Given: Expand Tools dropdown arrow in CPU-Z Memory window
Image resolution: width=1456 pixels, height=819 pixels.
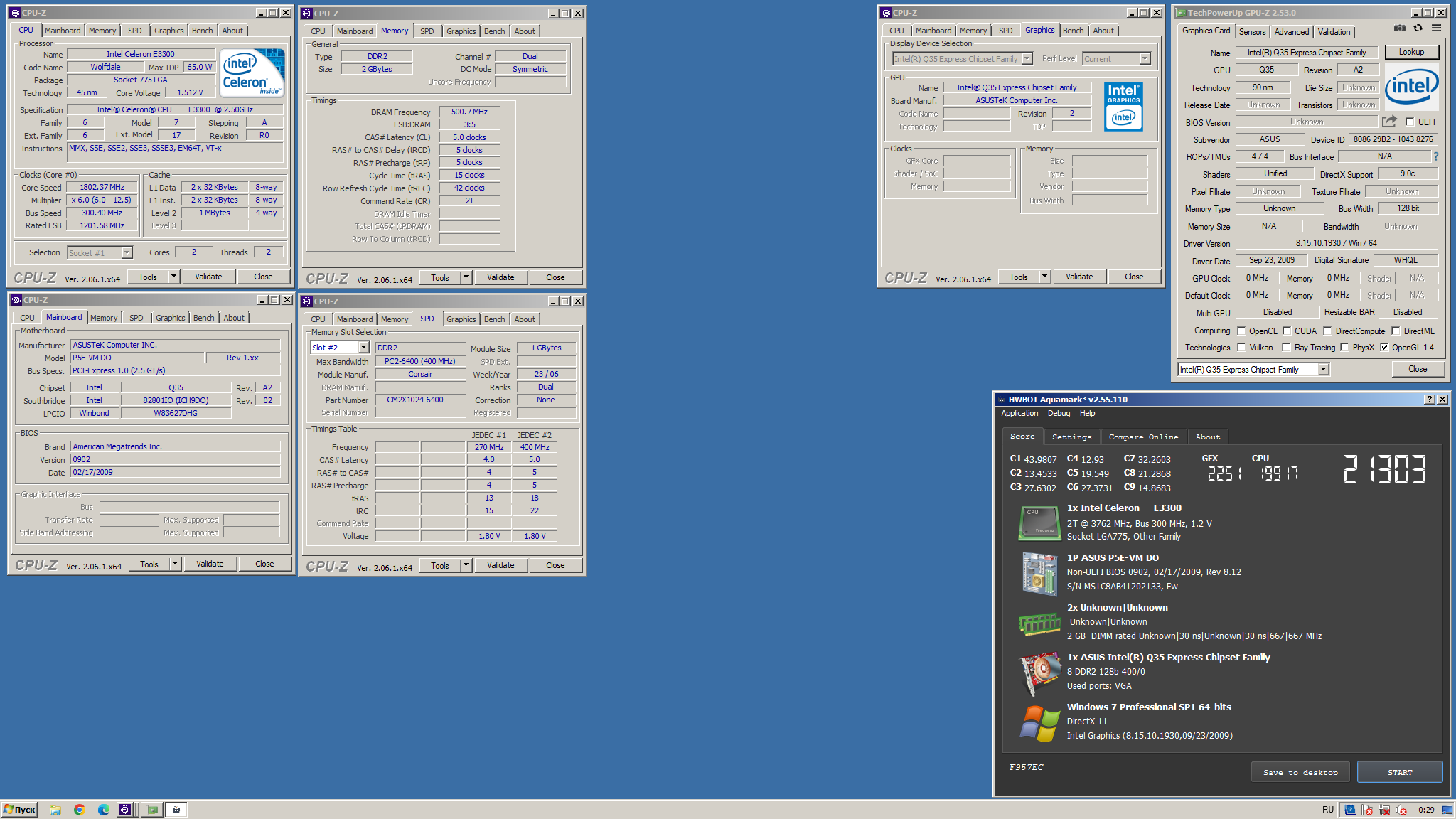Looking at the screenshot, I should coord(466,277).
